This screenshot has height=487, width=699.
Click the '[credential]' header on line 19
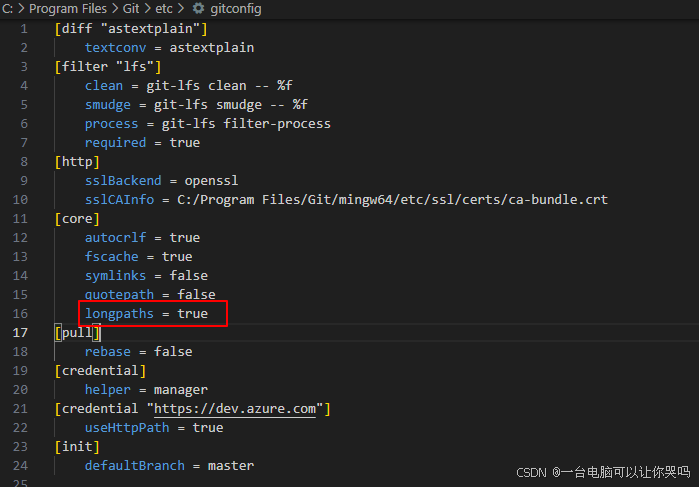[x=100, y=371]
